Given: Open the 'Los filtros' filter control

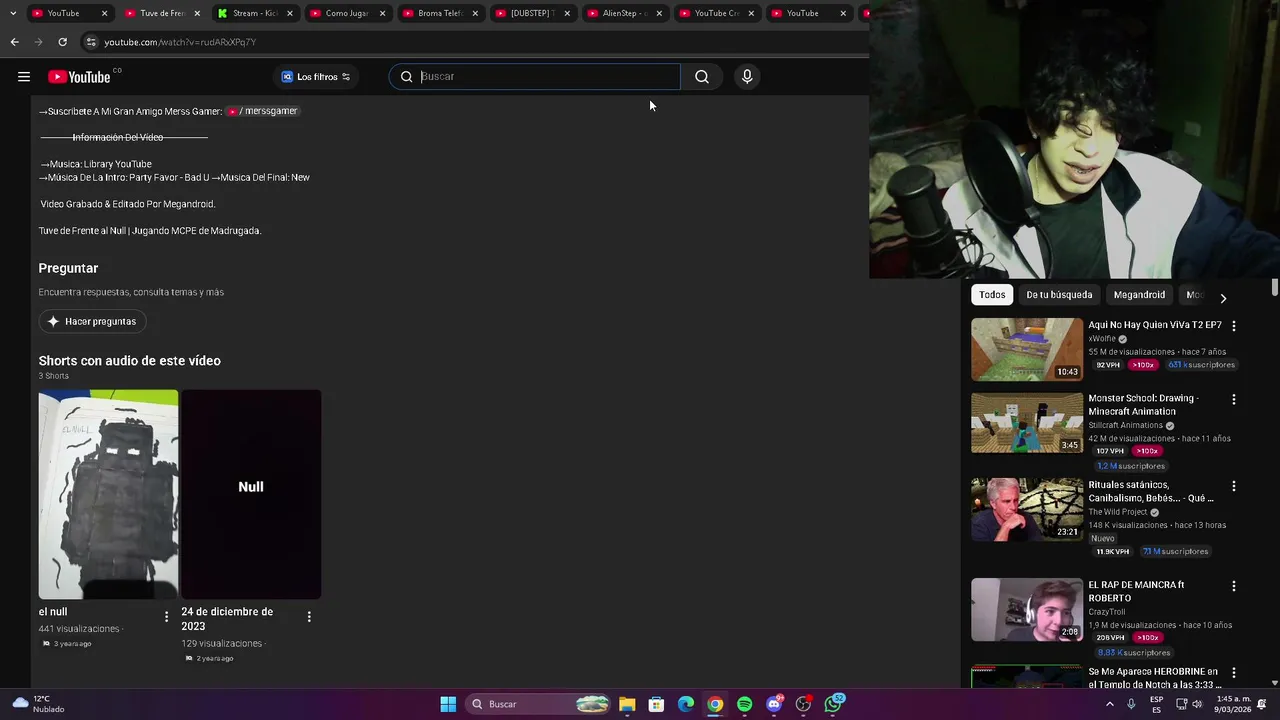Looking at the screenshot, I should 316,77.
